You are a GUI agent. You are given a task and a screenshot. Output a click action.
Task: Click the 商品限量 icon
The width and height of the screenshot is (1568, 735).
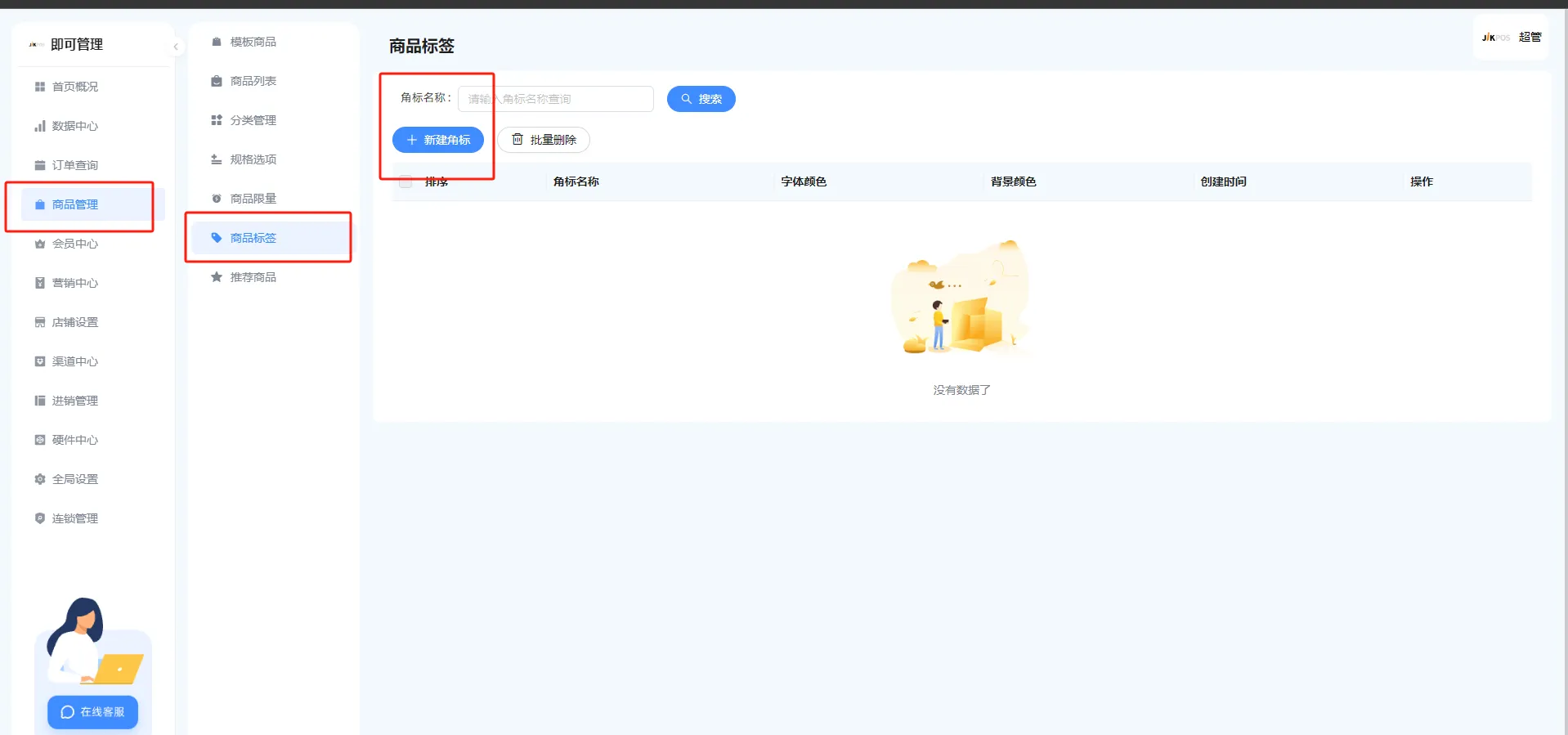pyautogui.click(x=217, y=199)
